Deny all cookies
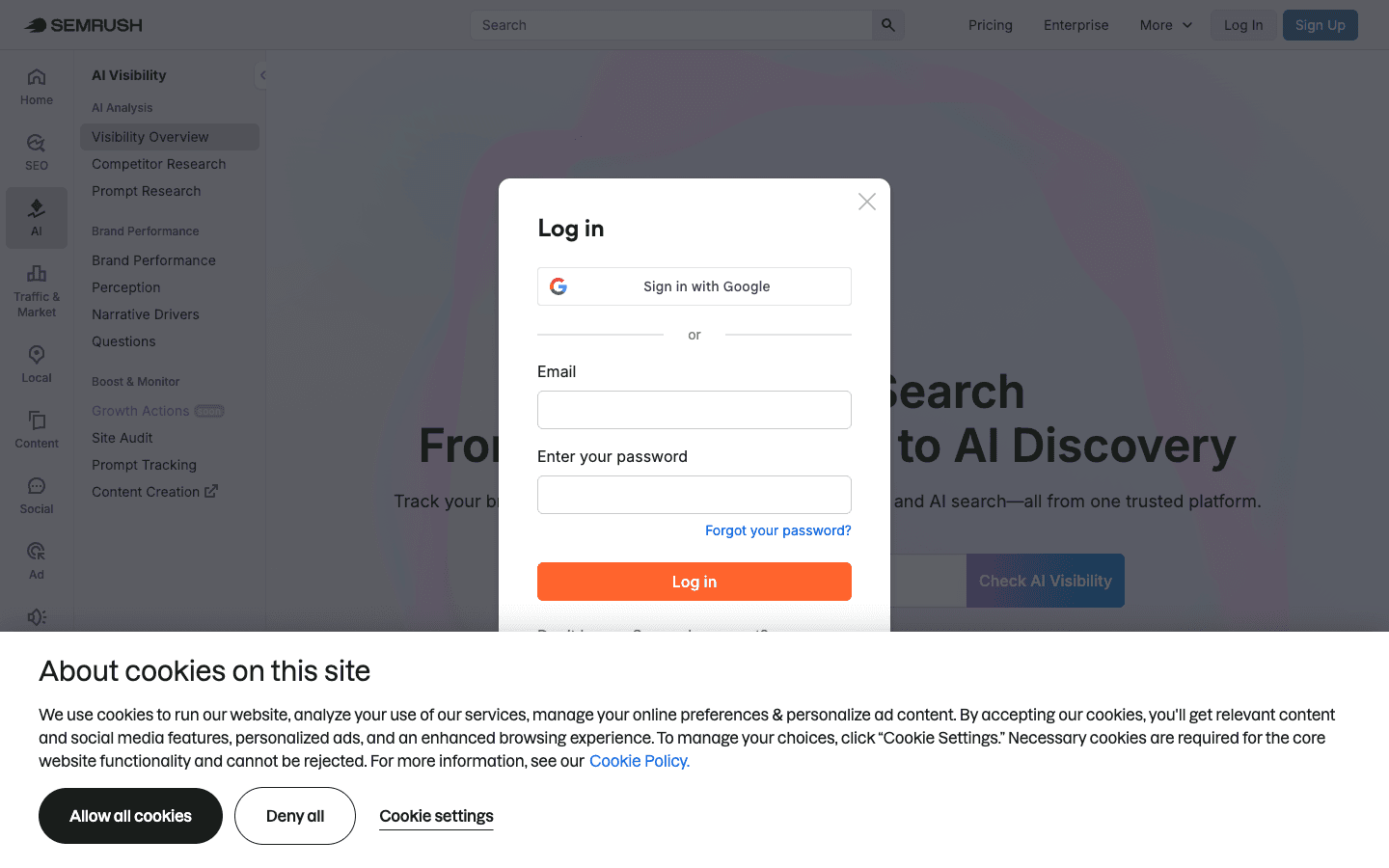The width and height of the screenshot is (1389, 868). (294, 815)
